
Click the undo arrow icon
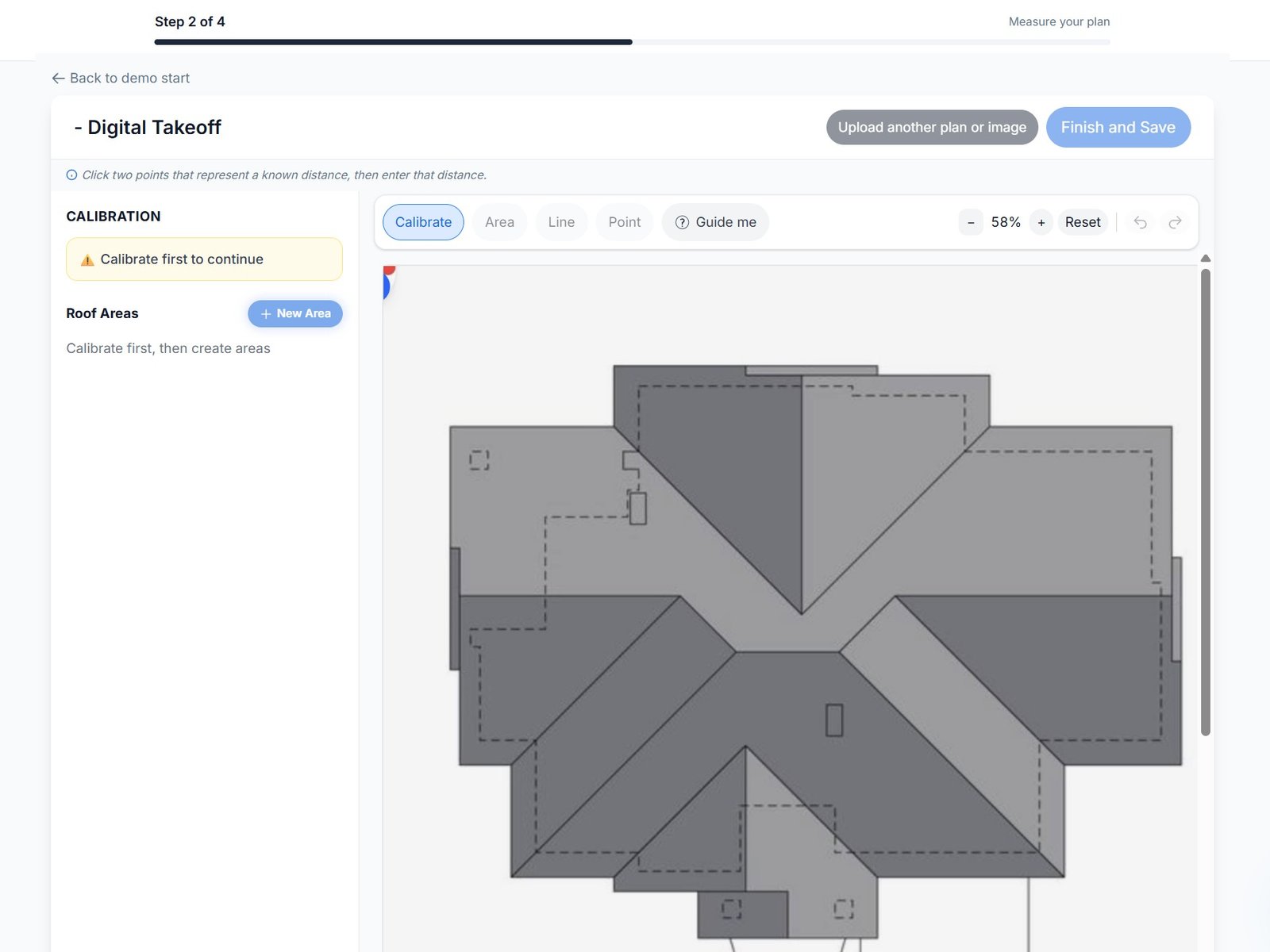(x=1140, y=222)
